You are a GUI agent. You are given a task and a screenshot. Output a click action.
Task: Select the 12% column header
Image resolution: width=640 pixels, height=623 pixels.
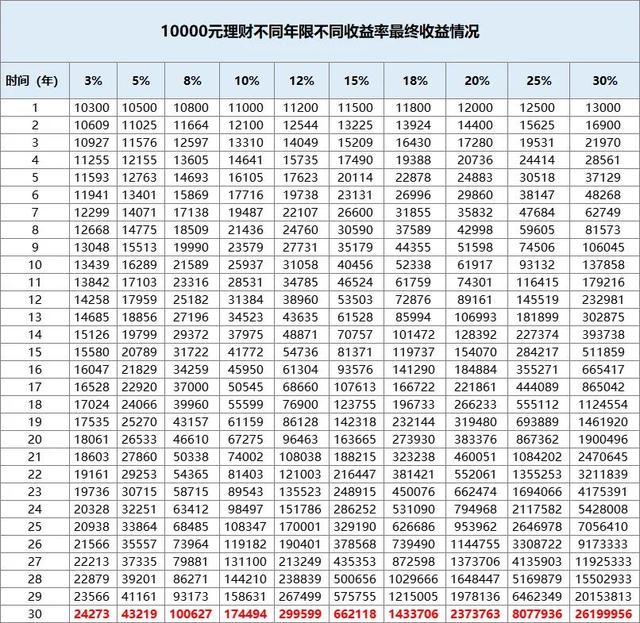[302, 81]
